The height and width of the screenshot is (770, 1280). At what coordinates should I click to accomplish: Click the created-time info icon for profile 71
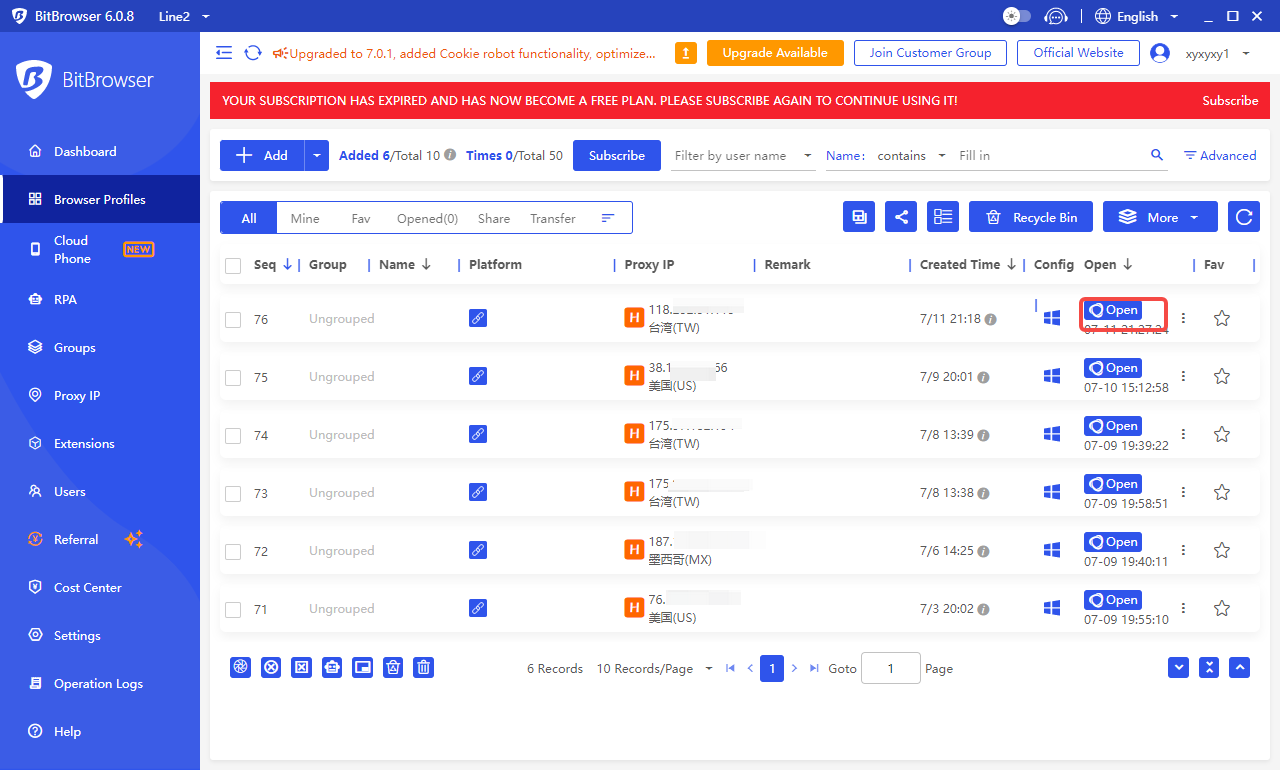pos(983,609)
